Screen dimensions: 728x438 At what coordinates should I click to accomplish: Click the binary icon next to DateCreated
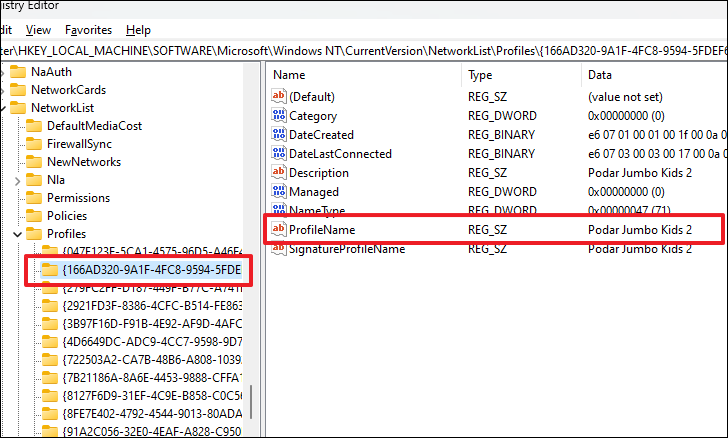point(279,135)
